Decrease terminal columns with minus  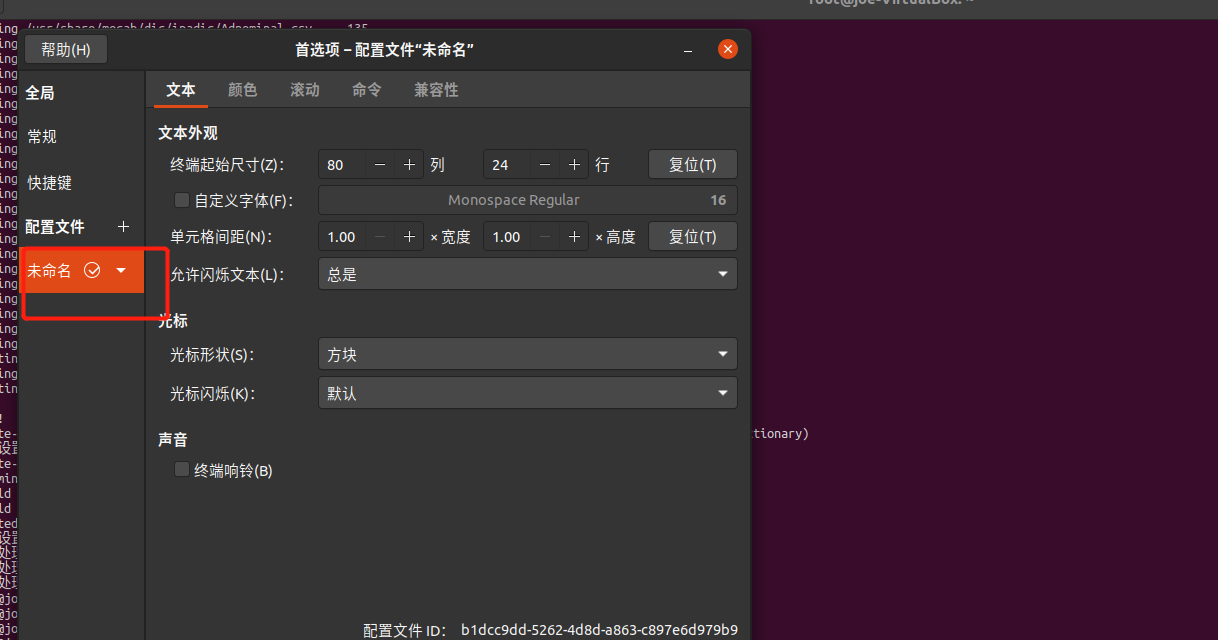click(380, 165)
